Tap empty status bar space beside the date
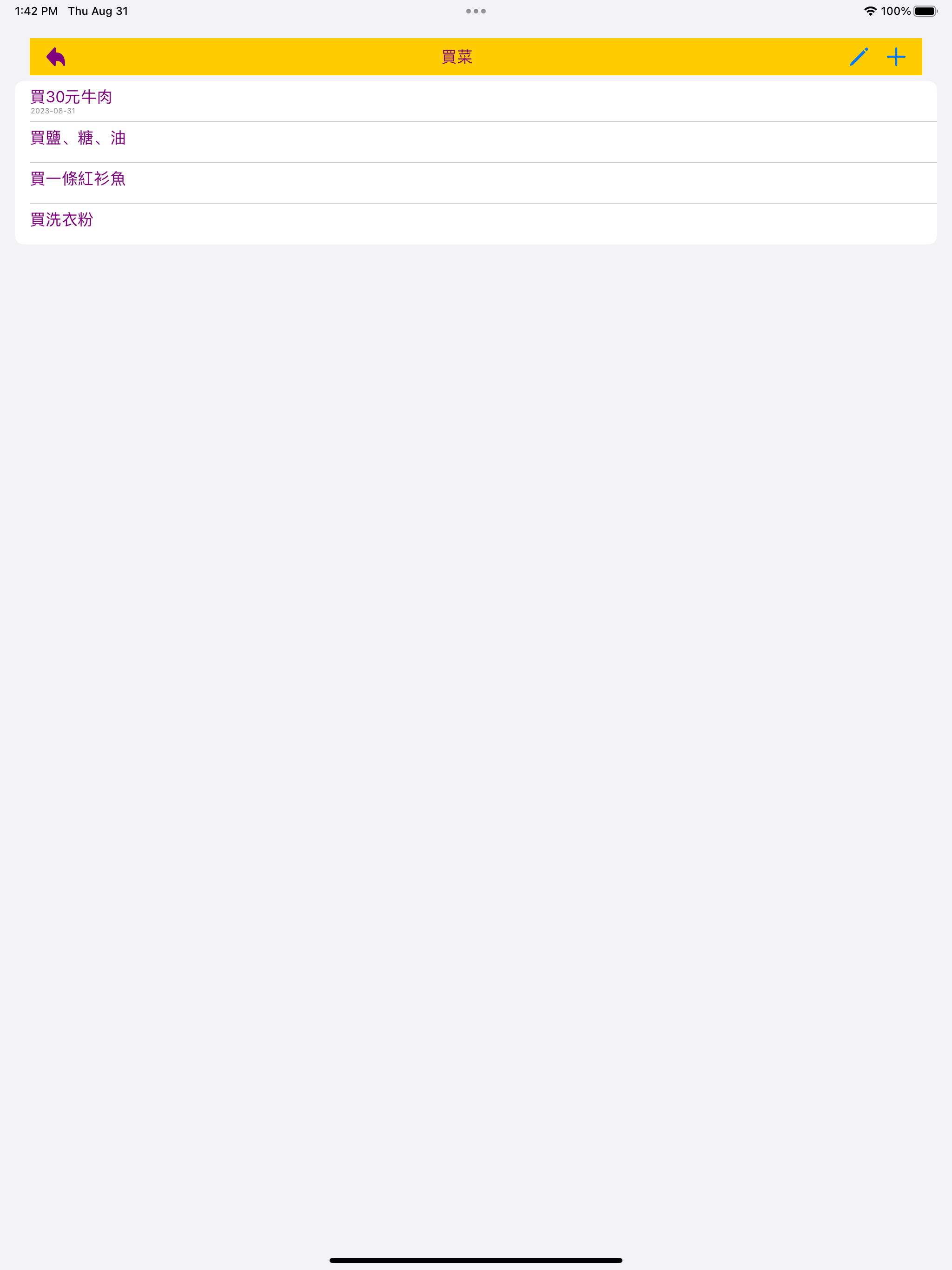Image resolution: width=952 pixels, height=1270 pixels. [287, 11]
